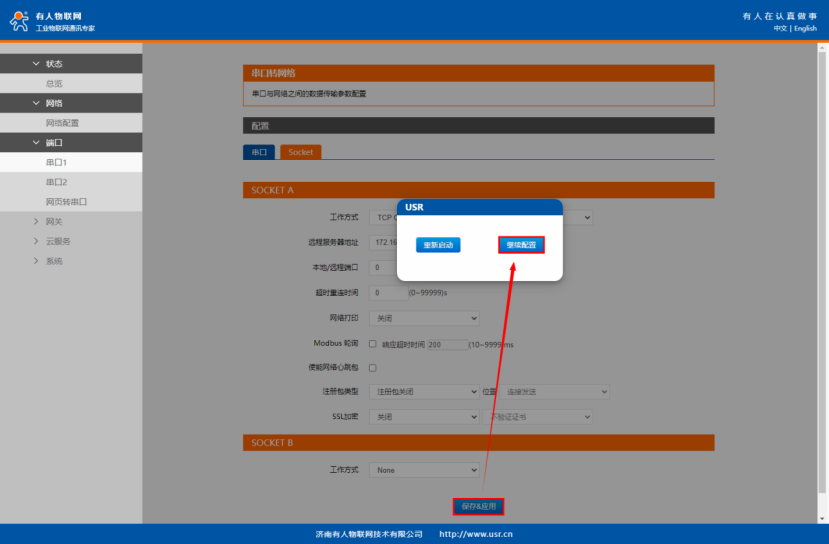829x544 pixels.
Task: Open the SSL加密 dropdown
Action: tap(424, 417)
